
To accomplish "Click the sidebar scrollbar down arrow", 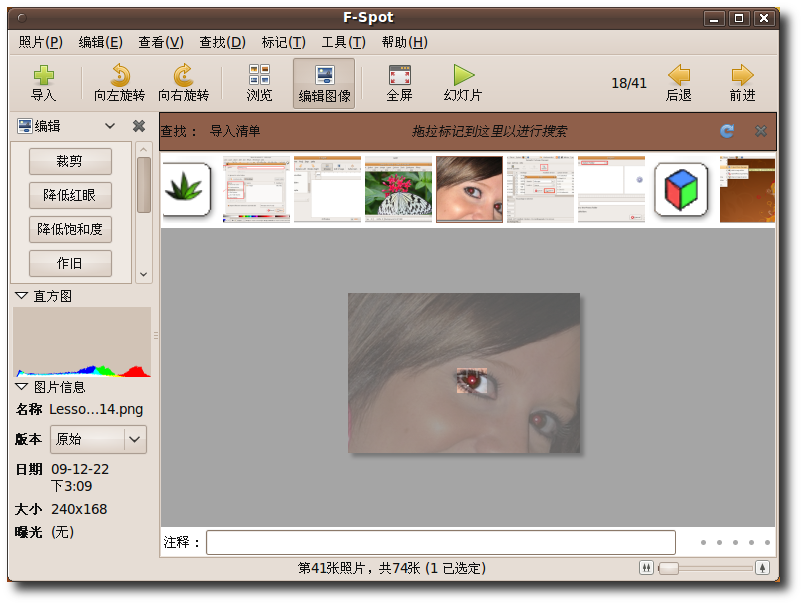I will [x=144, y=275].
